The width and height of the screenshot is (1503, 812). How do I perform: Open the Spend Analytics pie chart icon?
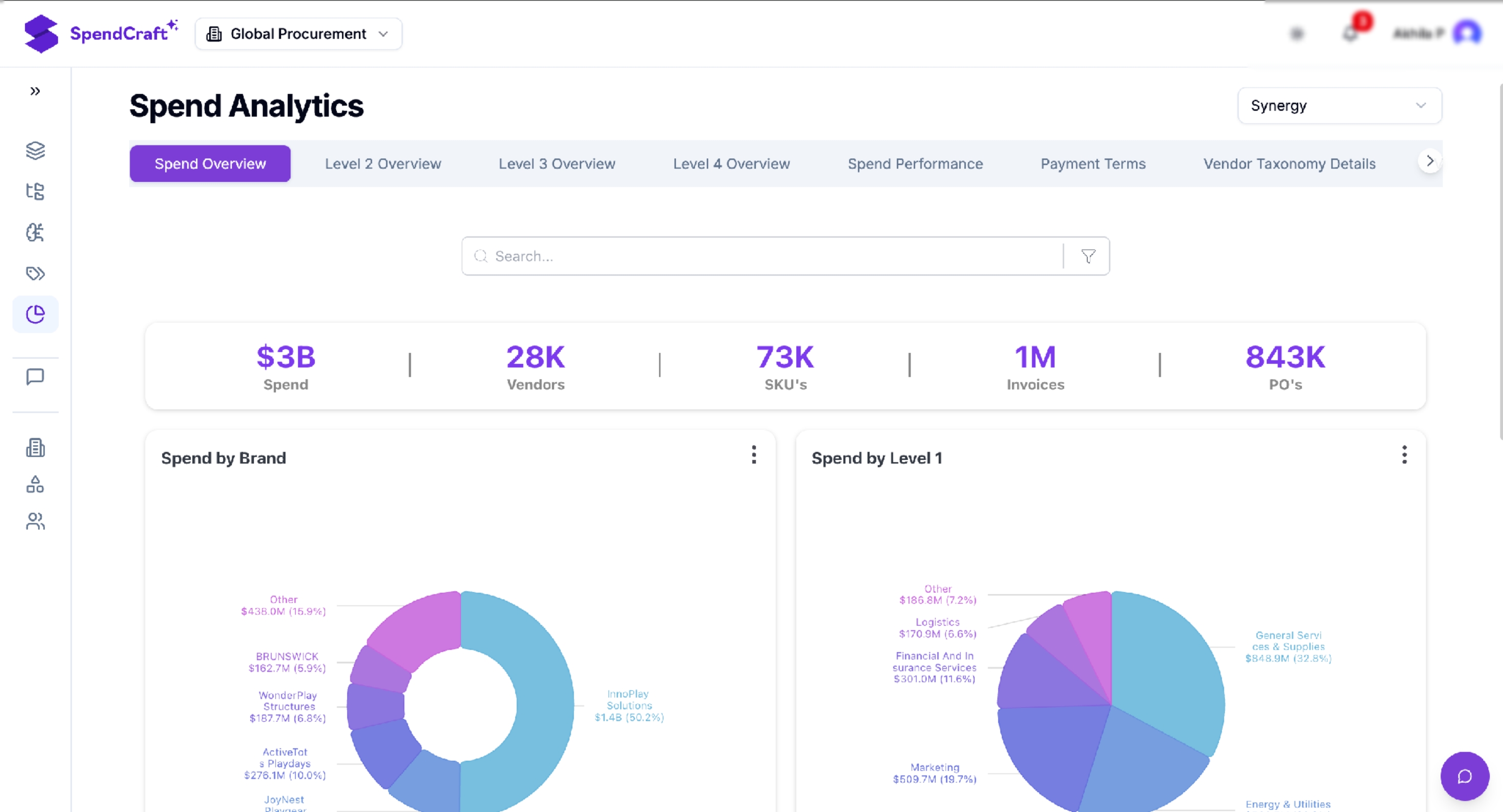tap(35, 314)
